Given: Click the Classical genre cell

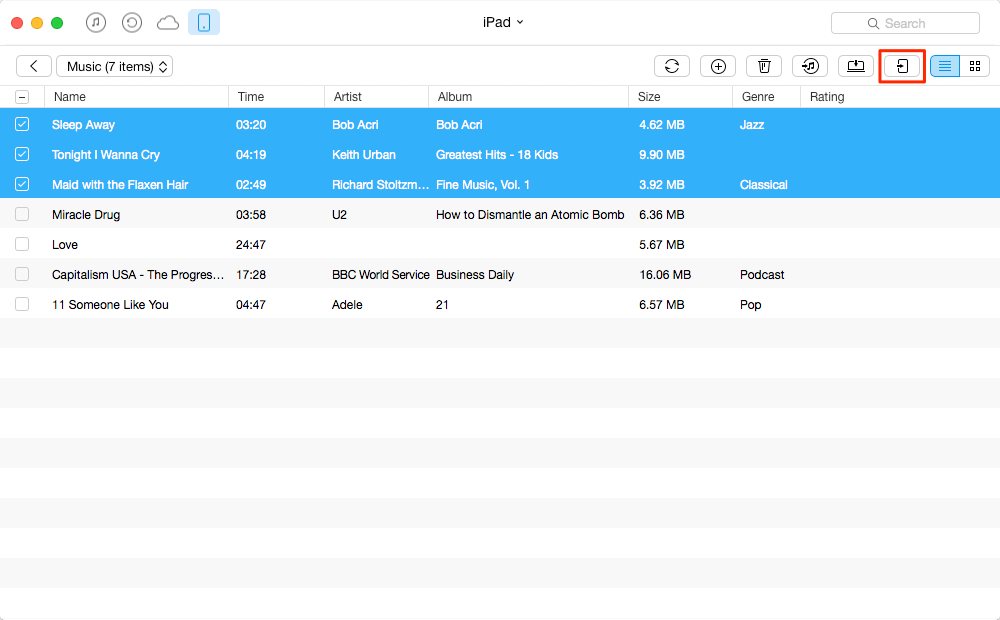Looking at the screenshot, I should point(763,185).
